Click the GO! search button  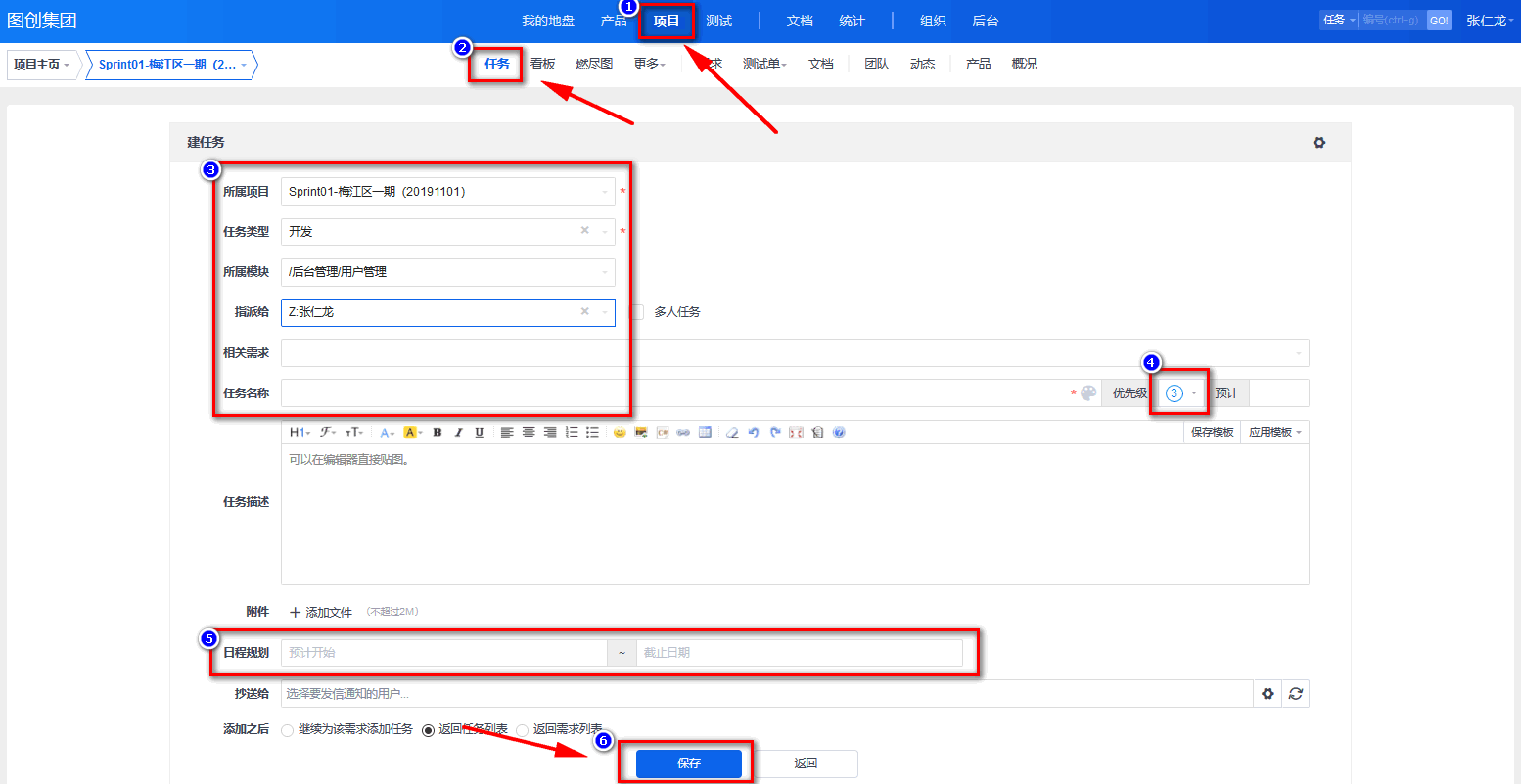coord(1439,21)
